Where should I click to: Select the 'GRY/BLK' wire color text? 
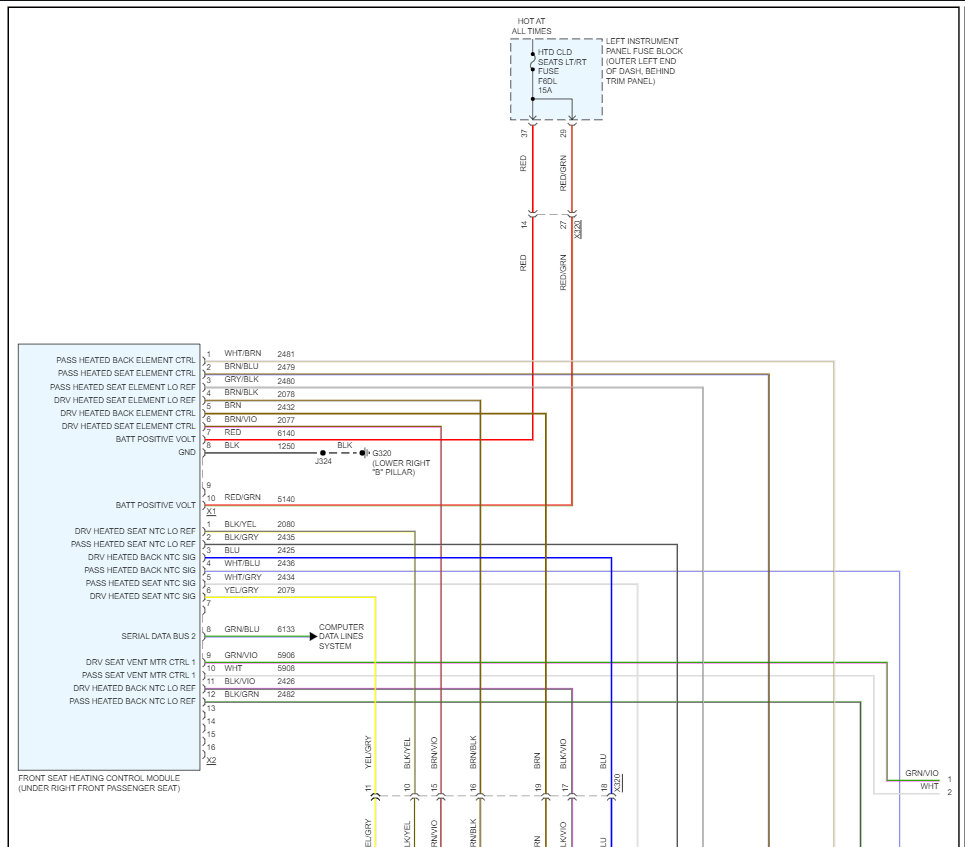pos(241,379)
